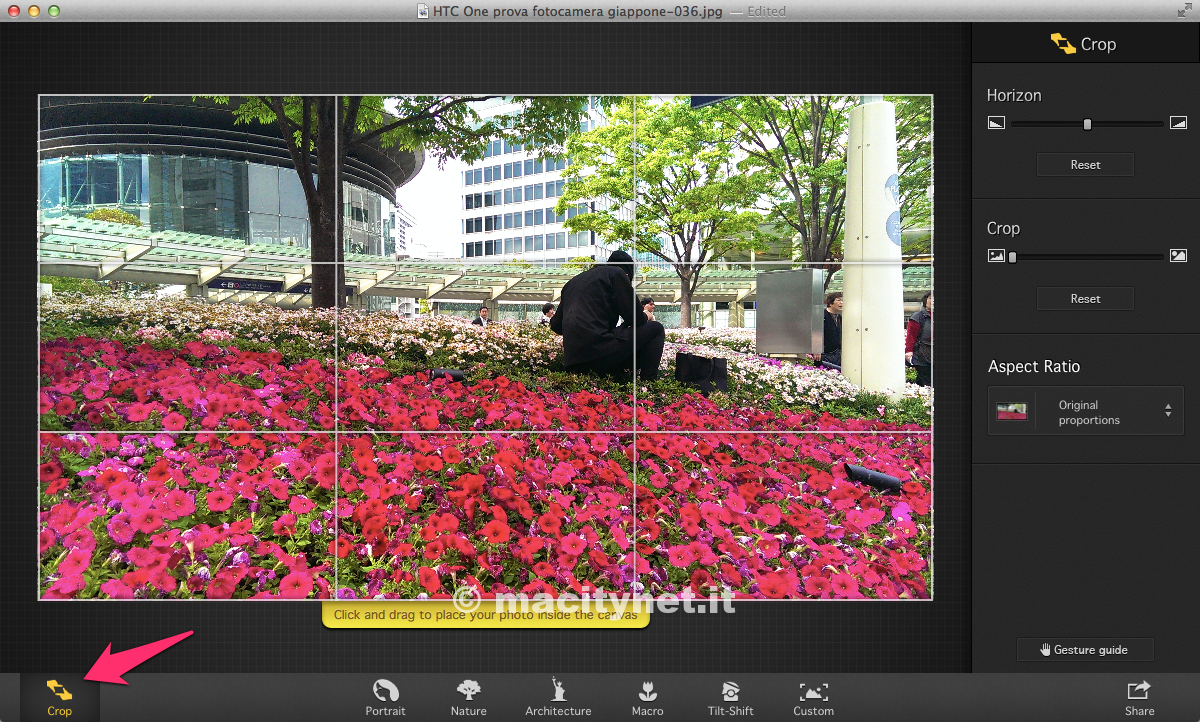Choose the Nature focus mode
Viewport: 1200px width, 722px height.
468,696
